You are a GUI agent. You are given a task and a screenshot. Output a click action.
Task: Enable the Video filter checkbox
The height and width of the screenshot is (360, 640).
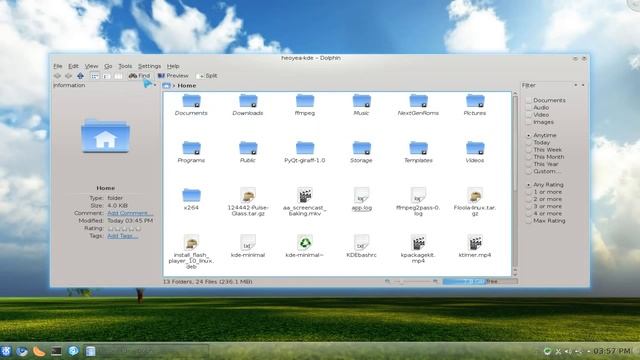(529, 115)
